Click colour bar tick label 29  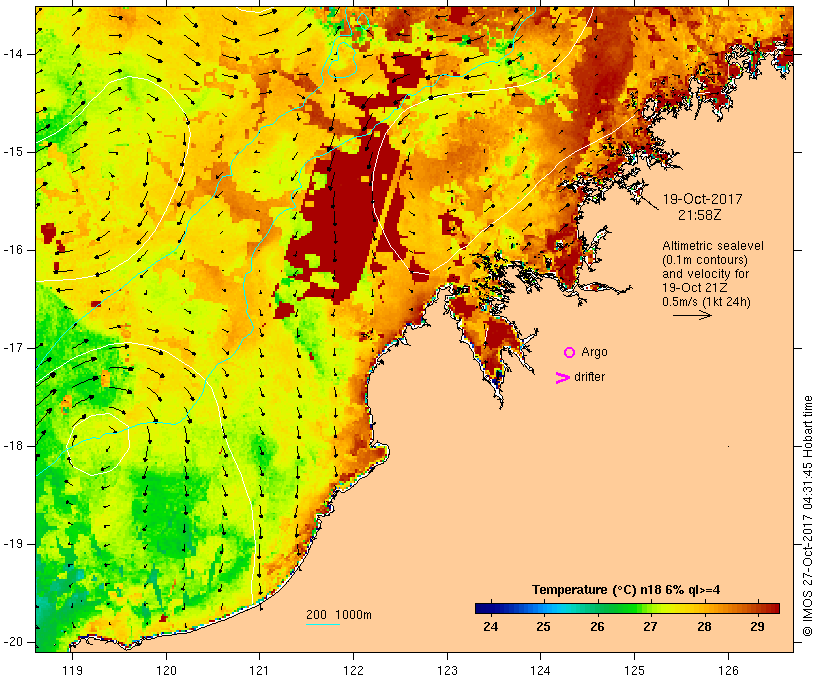(757, 627)
